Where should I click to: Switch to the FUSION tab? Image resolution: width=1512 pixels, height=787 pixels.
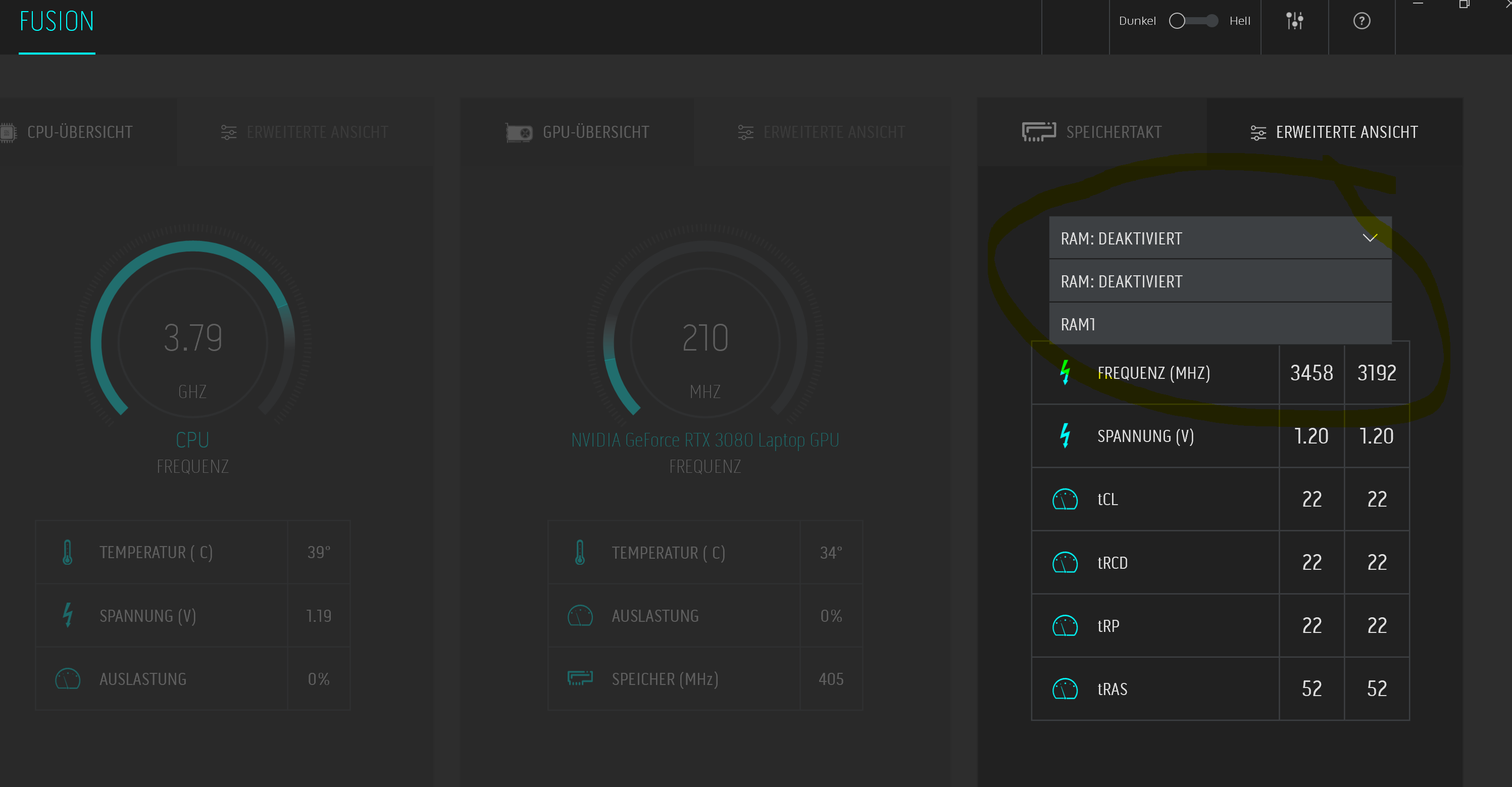click(57, 22)
